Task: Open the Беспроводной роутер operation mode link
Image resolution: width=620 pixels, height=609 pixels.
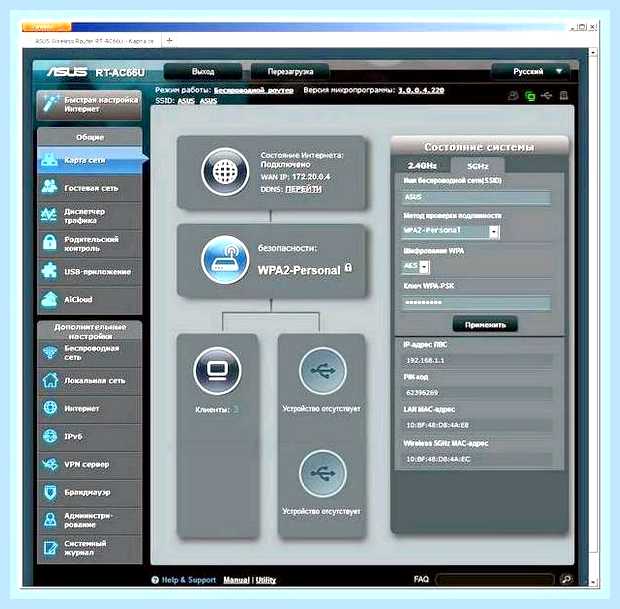Action: click(253, 90)
